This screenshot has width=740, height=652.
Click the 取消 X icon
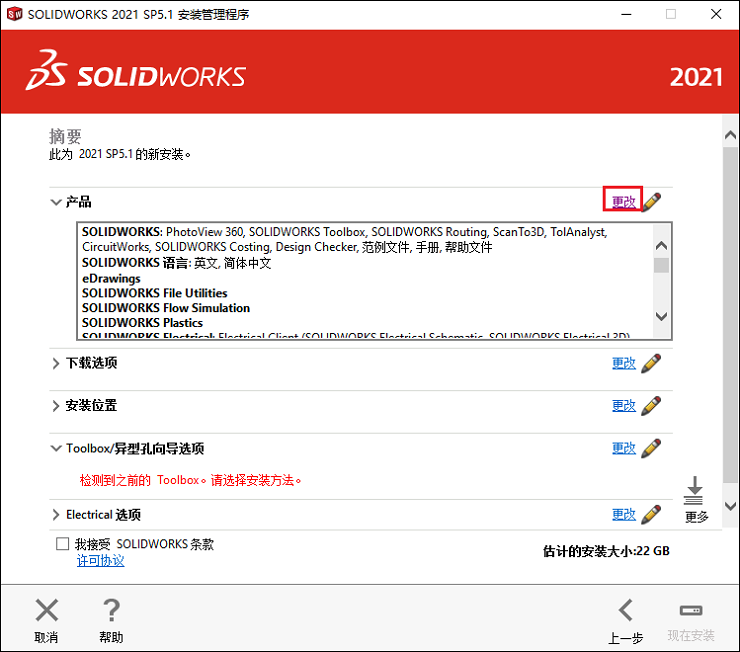[x=47, y=610]
